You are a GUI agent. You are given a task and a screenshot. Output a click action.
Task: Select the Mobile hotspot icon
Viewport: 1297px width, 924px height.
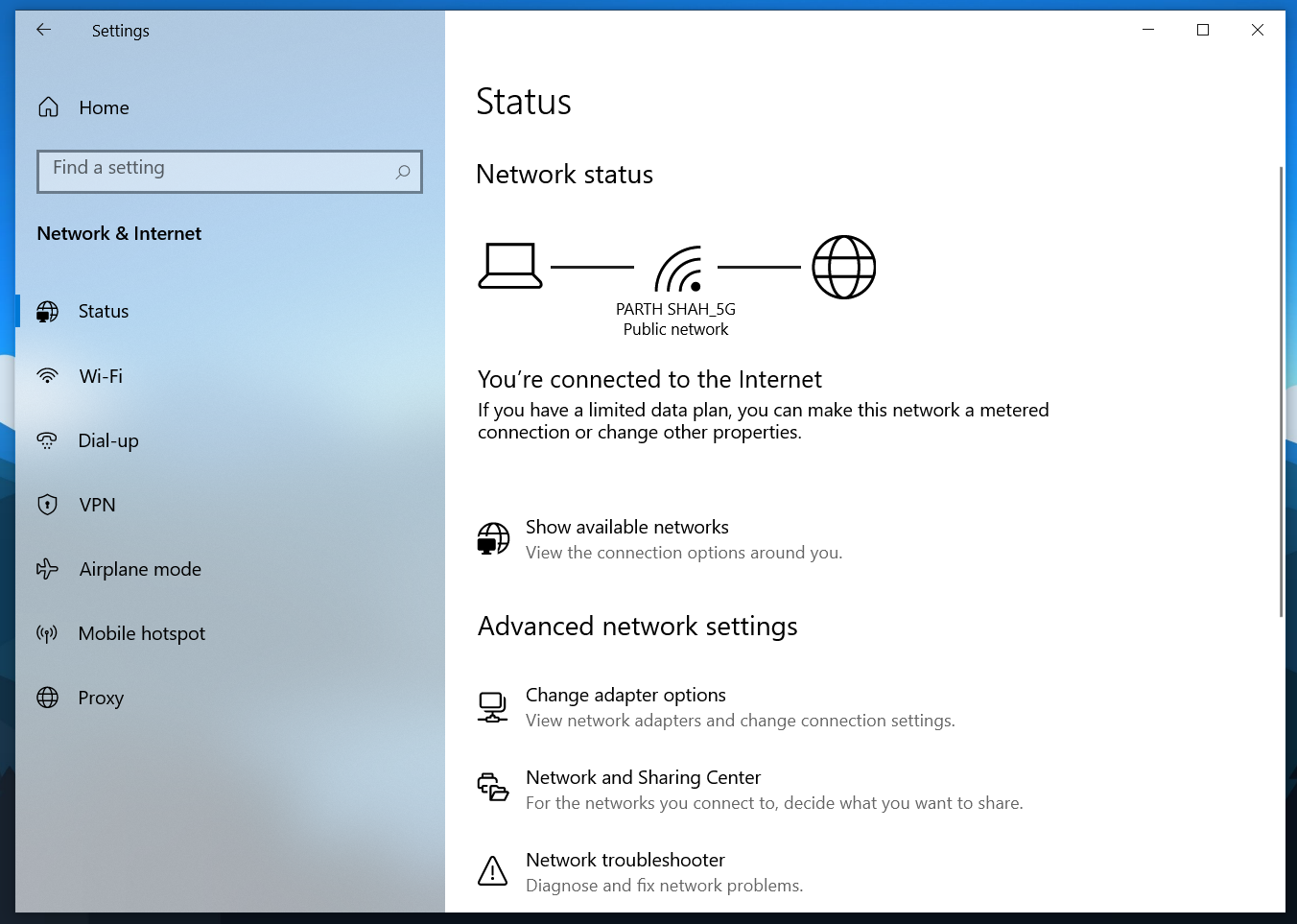pyautogui.click(x=48, y=633)
